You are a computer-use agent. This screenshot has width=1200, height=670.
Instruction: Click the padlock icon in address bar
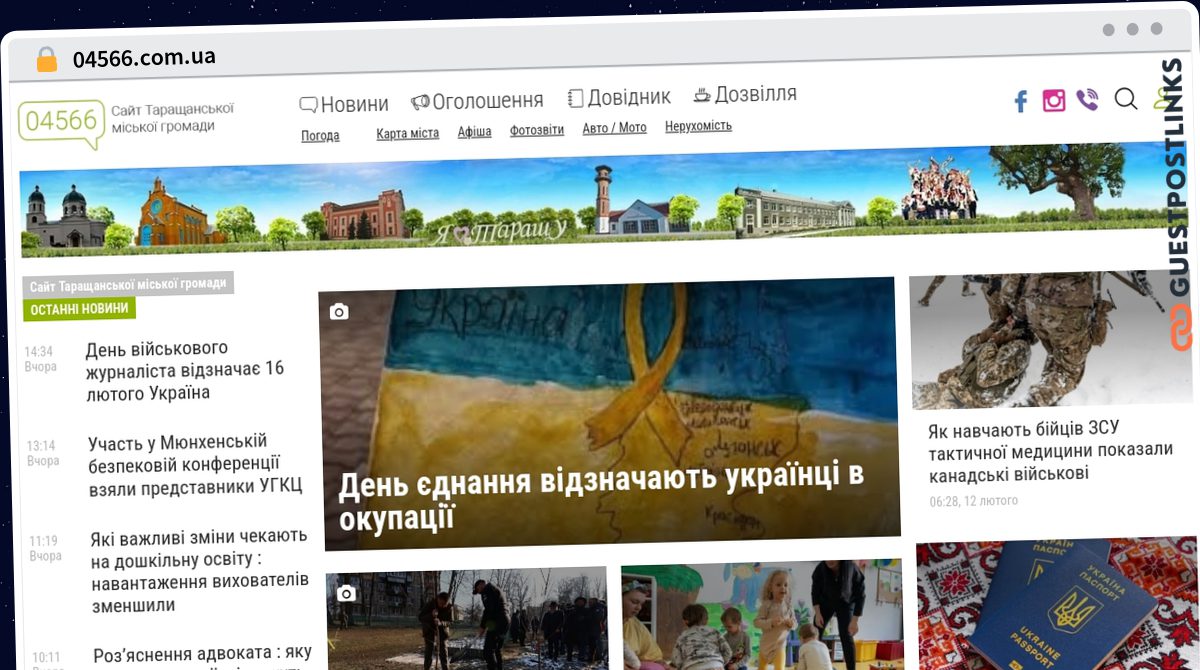tap(47, 59)
